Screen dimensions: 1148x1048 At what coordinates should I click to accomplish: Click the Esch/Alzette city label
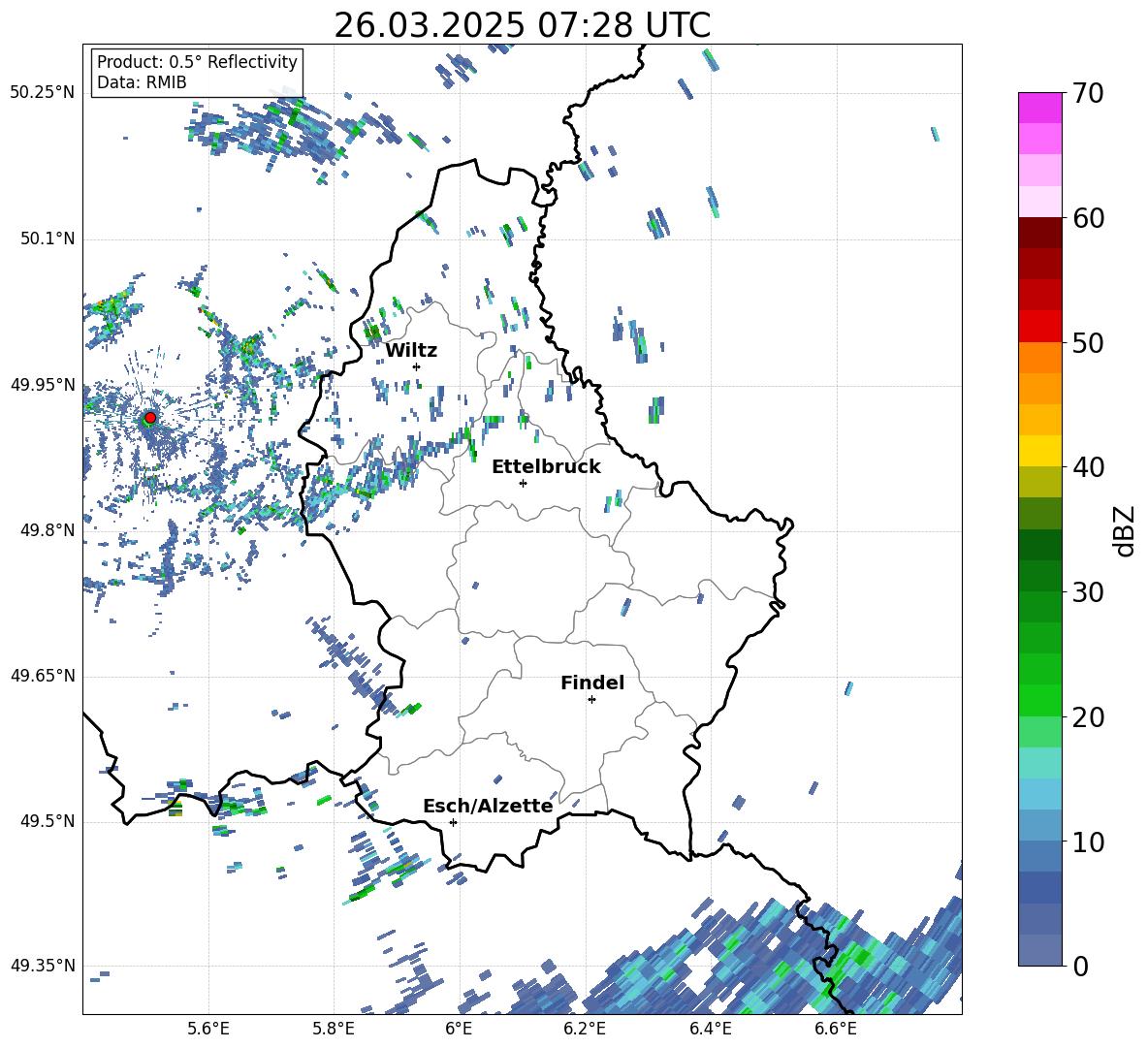click(x=488, y=807)
